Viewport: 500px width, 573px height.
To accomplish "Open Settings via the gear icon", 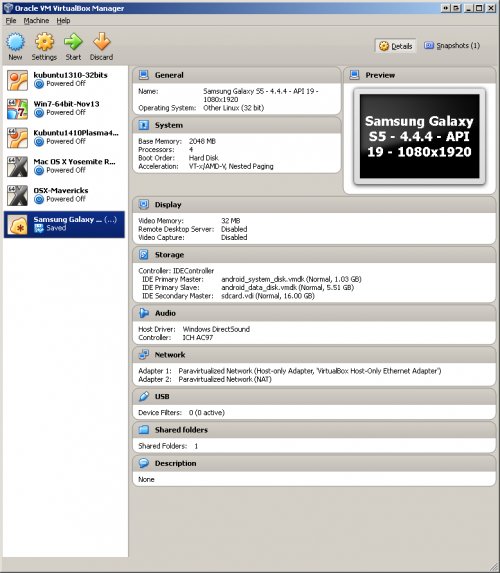I will pos(44,42).
